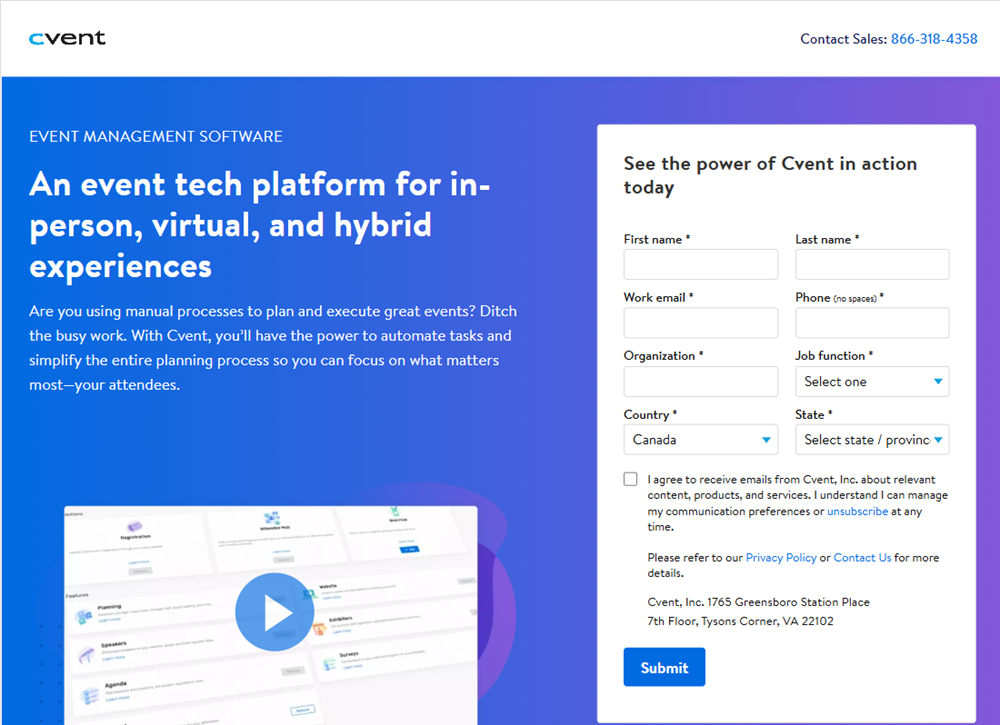Click the 'EVENT MANAGEMENT SOFTWARE' label
1000x725 pixels.
point(156,136)
